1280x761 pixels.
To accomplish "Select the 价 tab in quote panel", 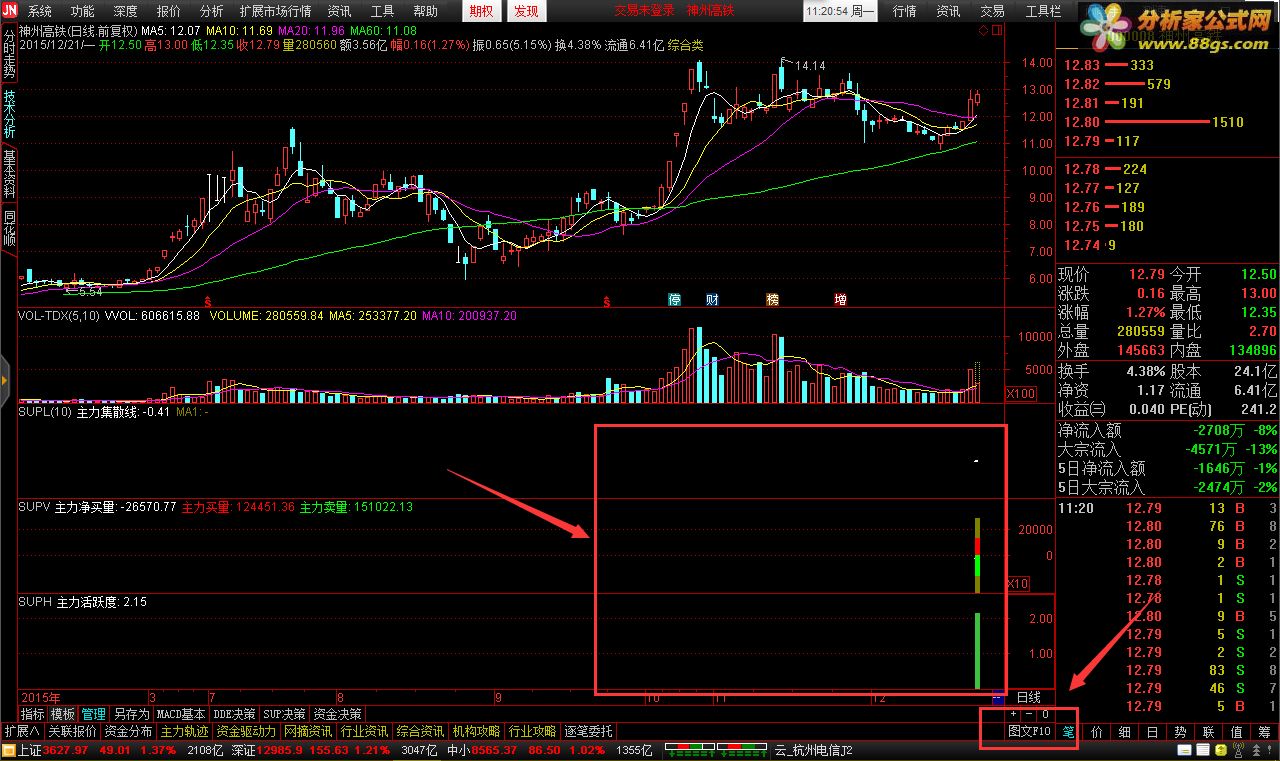I will [1096, 731].
